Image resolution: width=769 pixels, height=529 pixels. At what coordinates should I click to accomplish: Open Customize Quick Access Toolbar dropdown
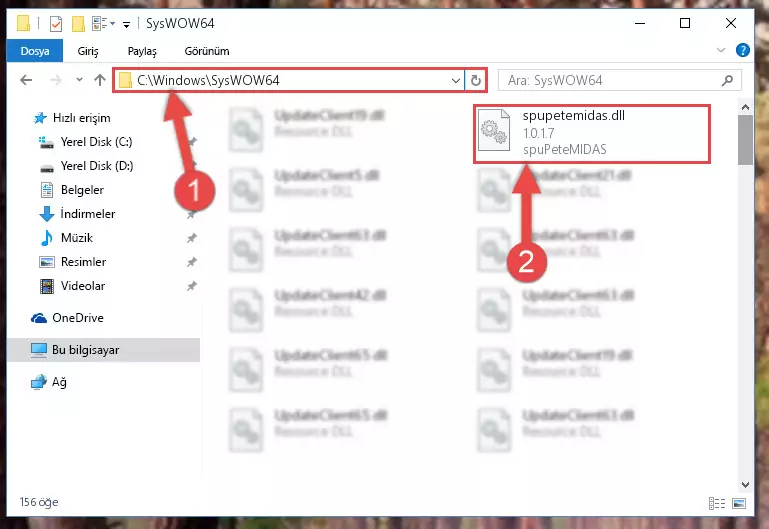(x=127, y=24)
